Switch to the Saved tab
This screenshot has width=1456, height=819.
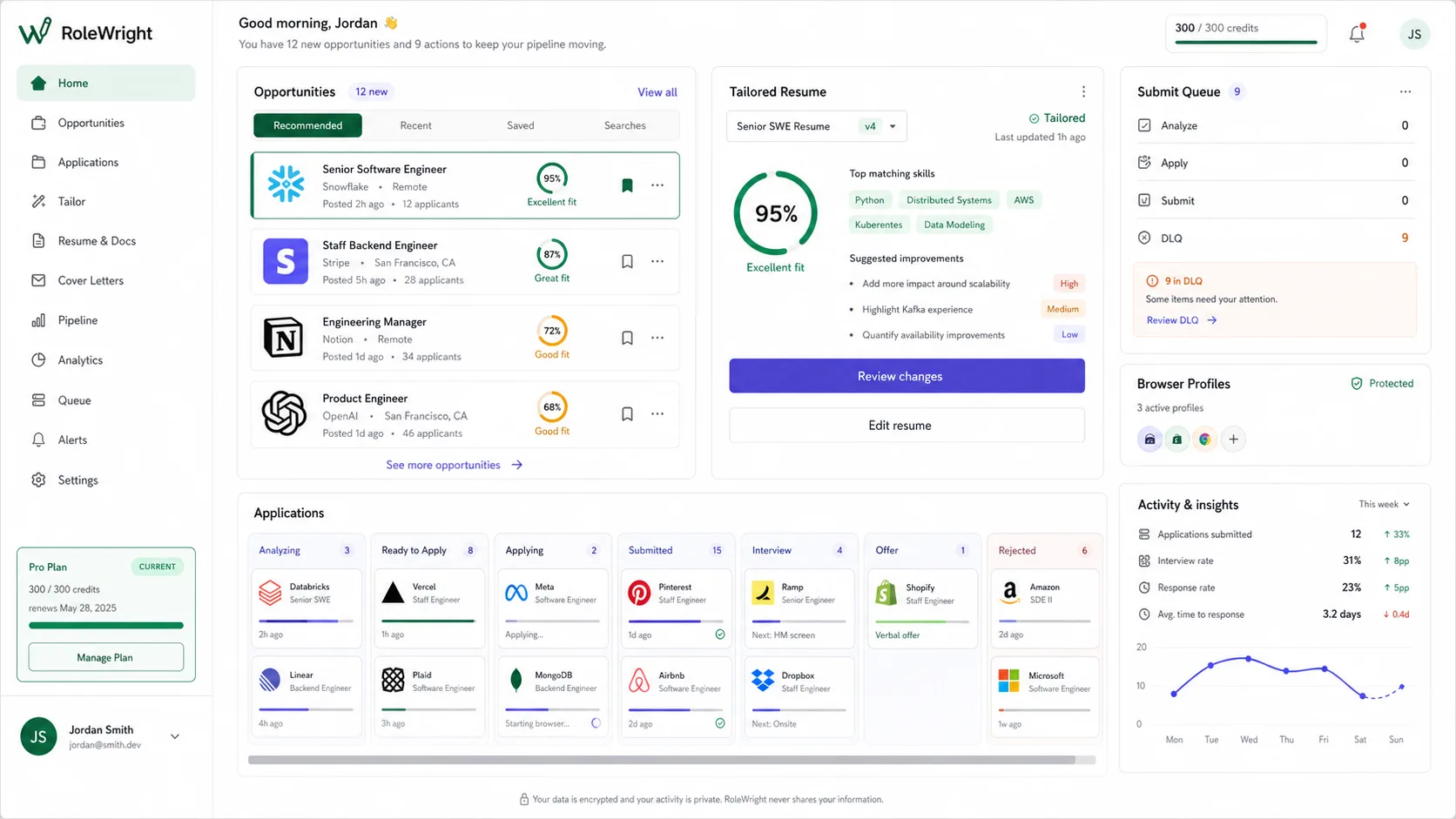click(x=520, y=125)
